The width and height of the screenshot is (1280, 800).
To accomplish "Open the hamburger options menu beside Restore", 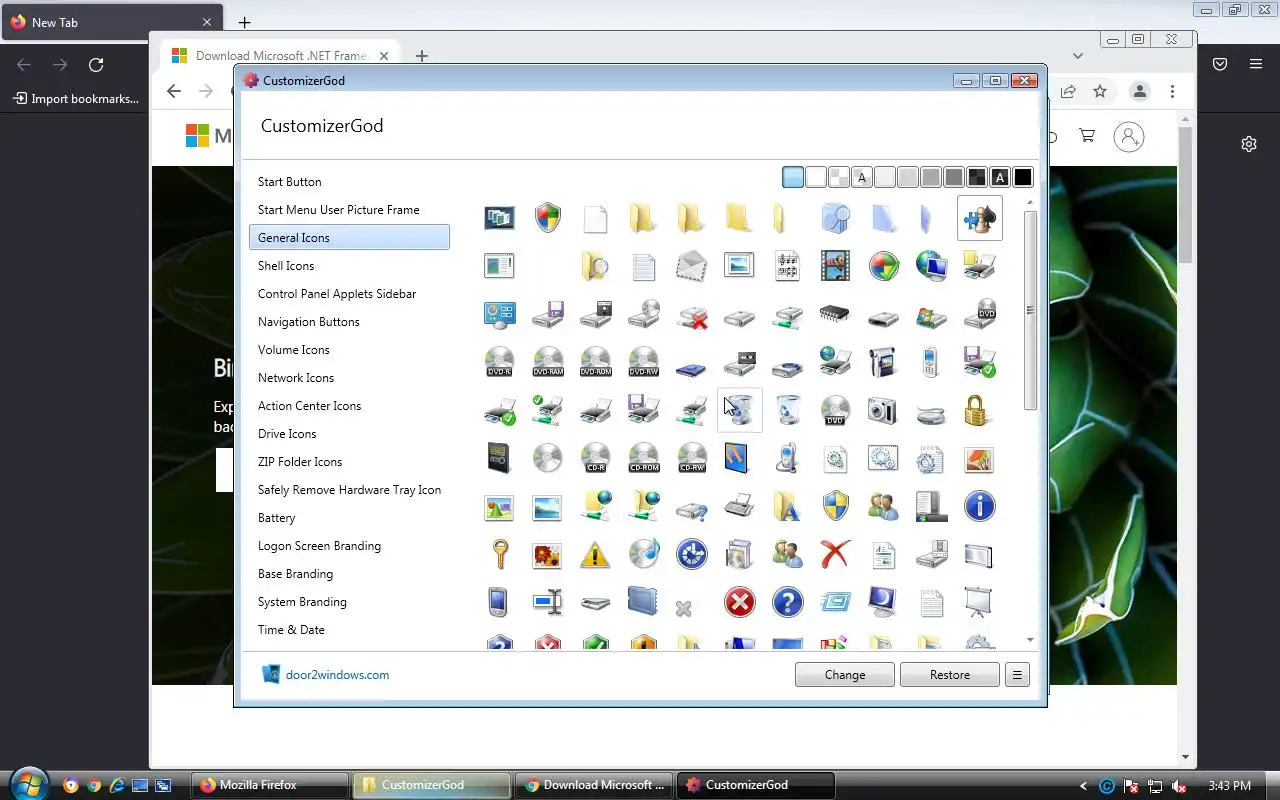I will click(1017, 675).
